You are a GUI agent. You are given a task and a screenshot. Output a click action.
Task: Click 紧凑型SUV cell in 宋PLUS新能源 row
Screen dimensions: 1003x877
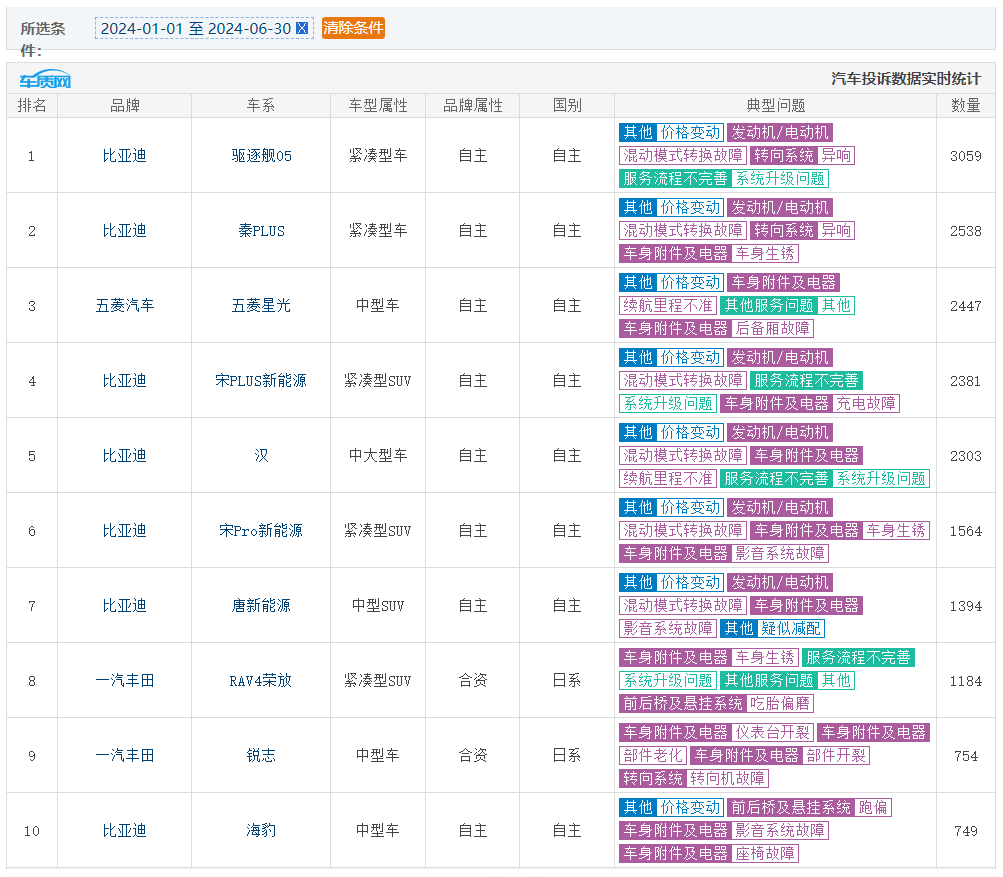[x=378, y=381]
